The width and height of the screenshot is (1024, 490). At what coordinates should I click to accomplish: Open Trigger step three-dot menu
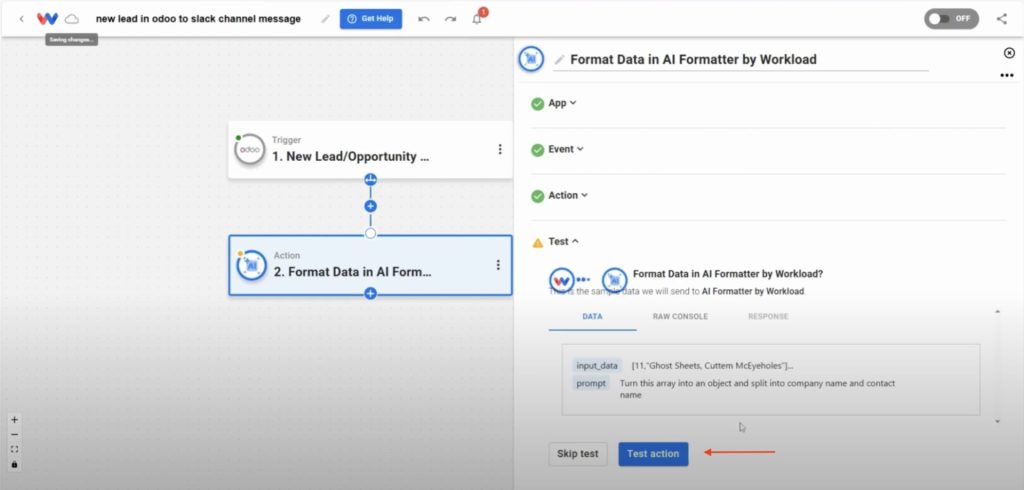pyautogui.click(x=500, y=150)
